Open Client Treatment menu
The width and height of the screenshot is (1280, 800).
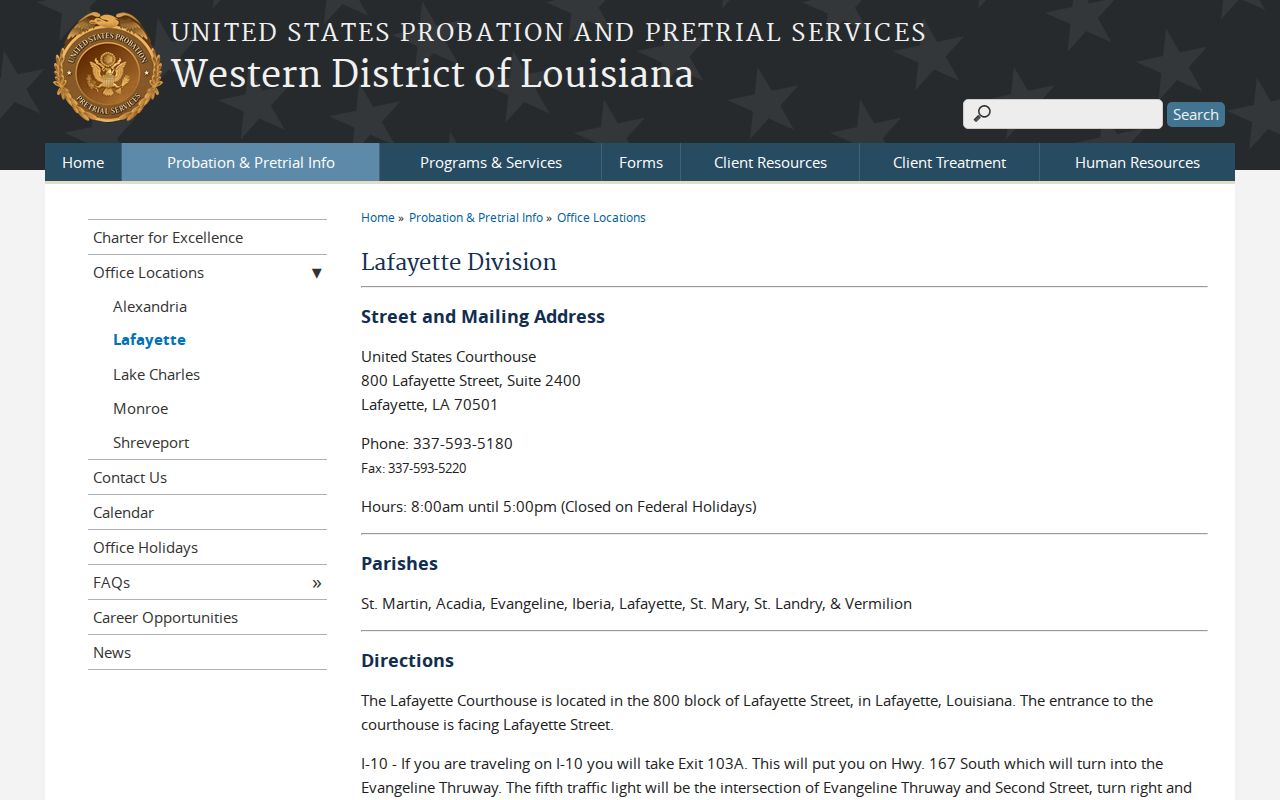coord(950,162)
